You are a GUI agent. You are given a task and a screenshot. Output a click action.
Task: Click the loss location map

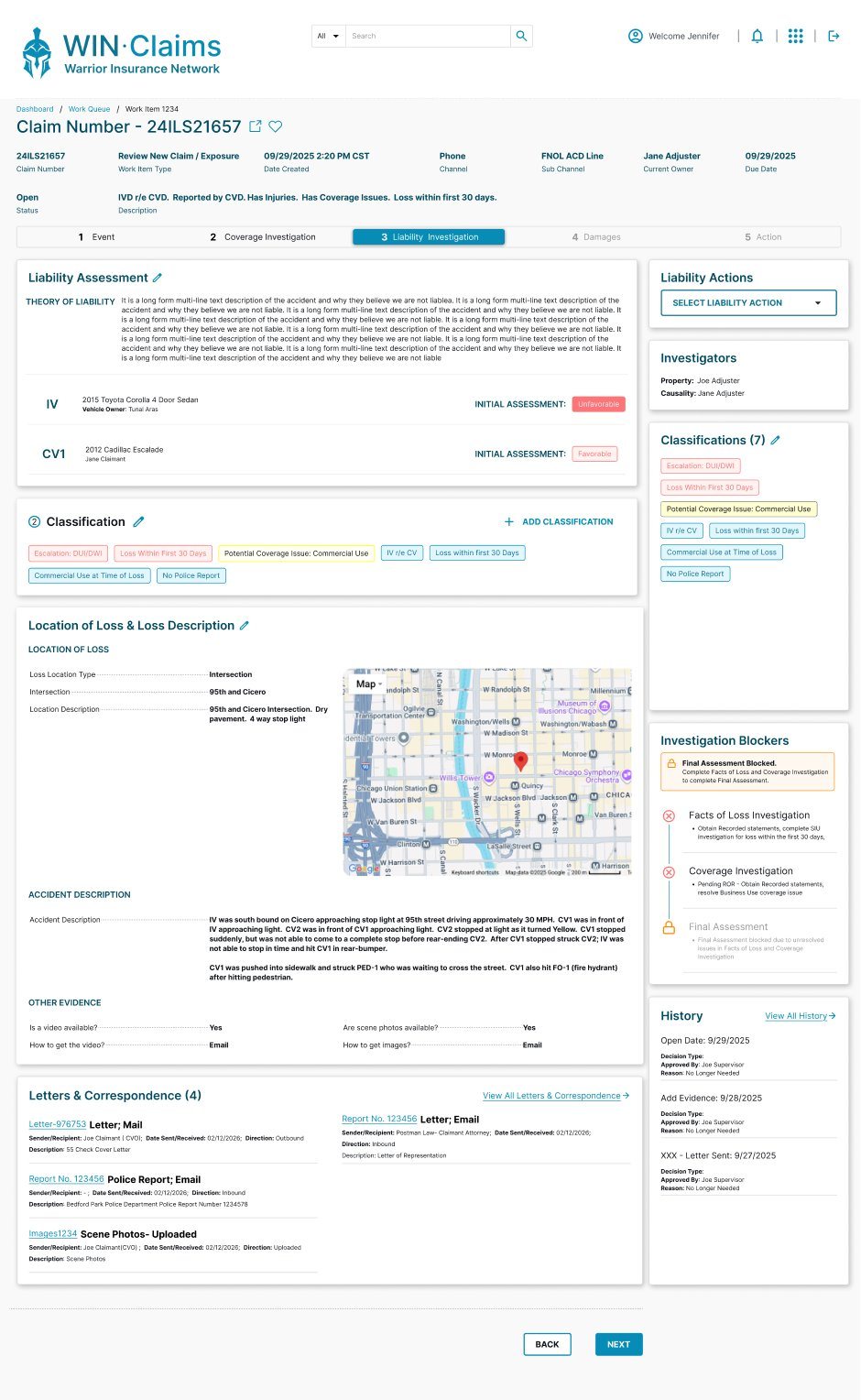click(487, 772)
